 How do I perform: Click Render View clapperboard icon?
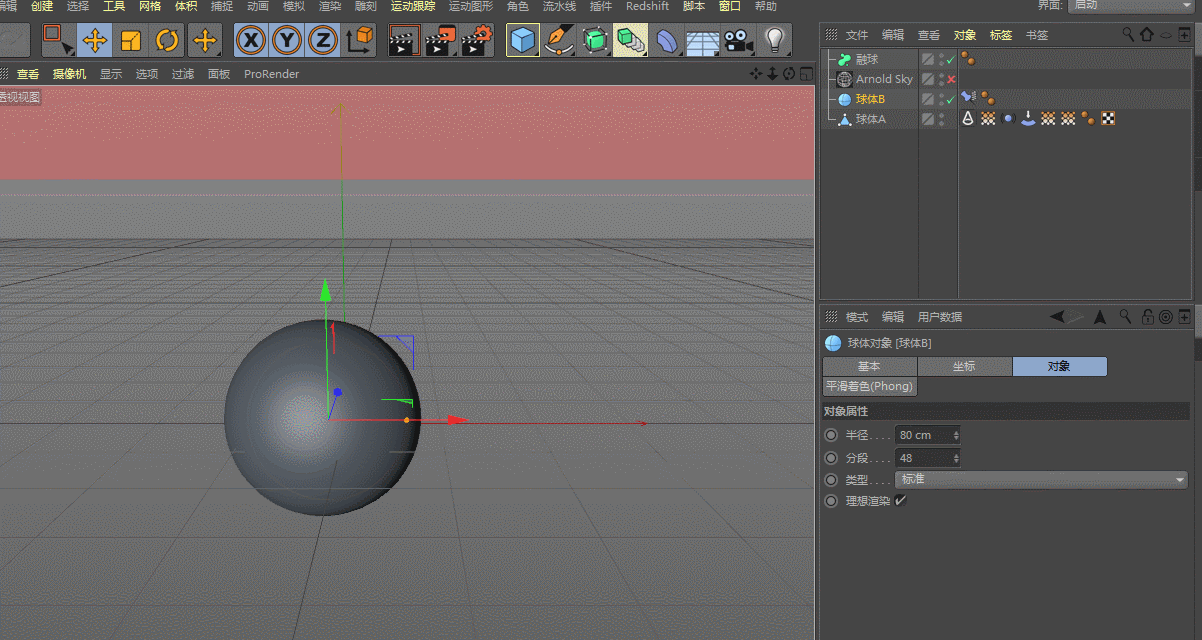(x=403, y=40)
